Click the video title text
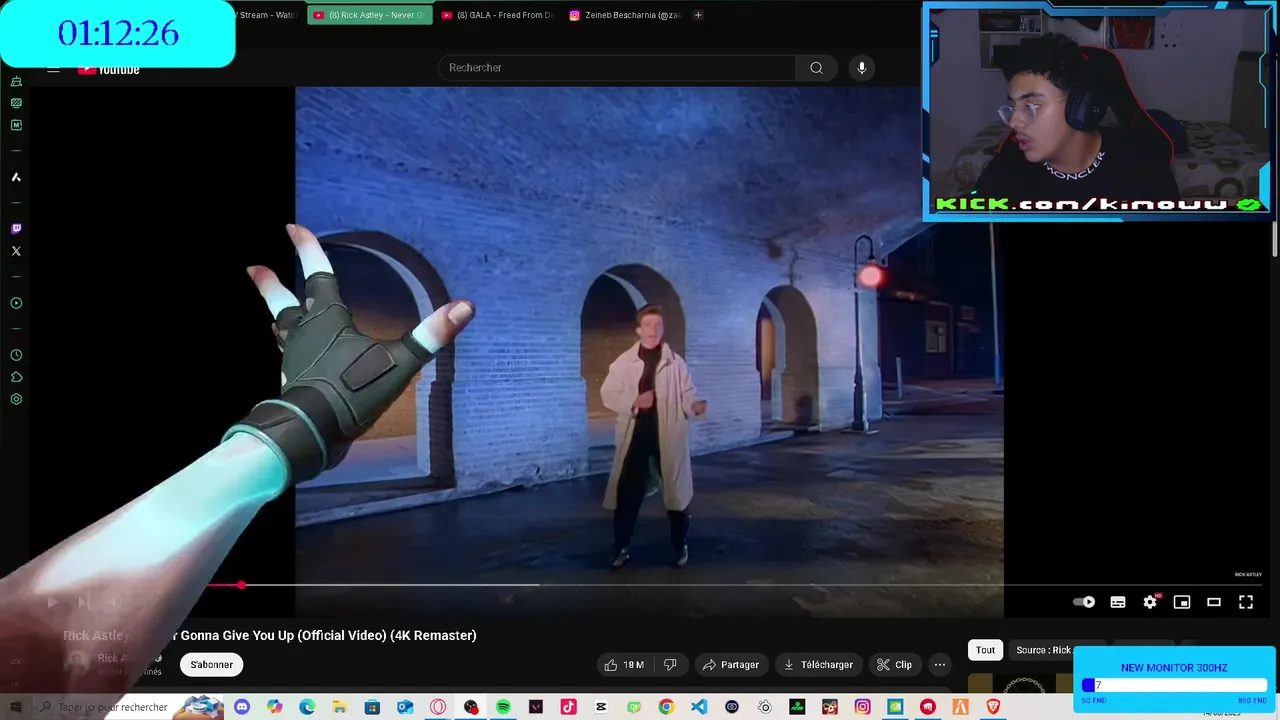 (x=270, y=635)
